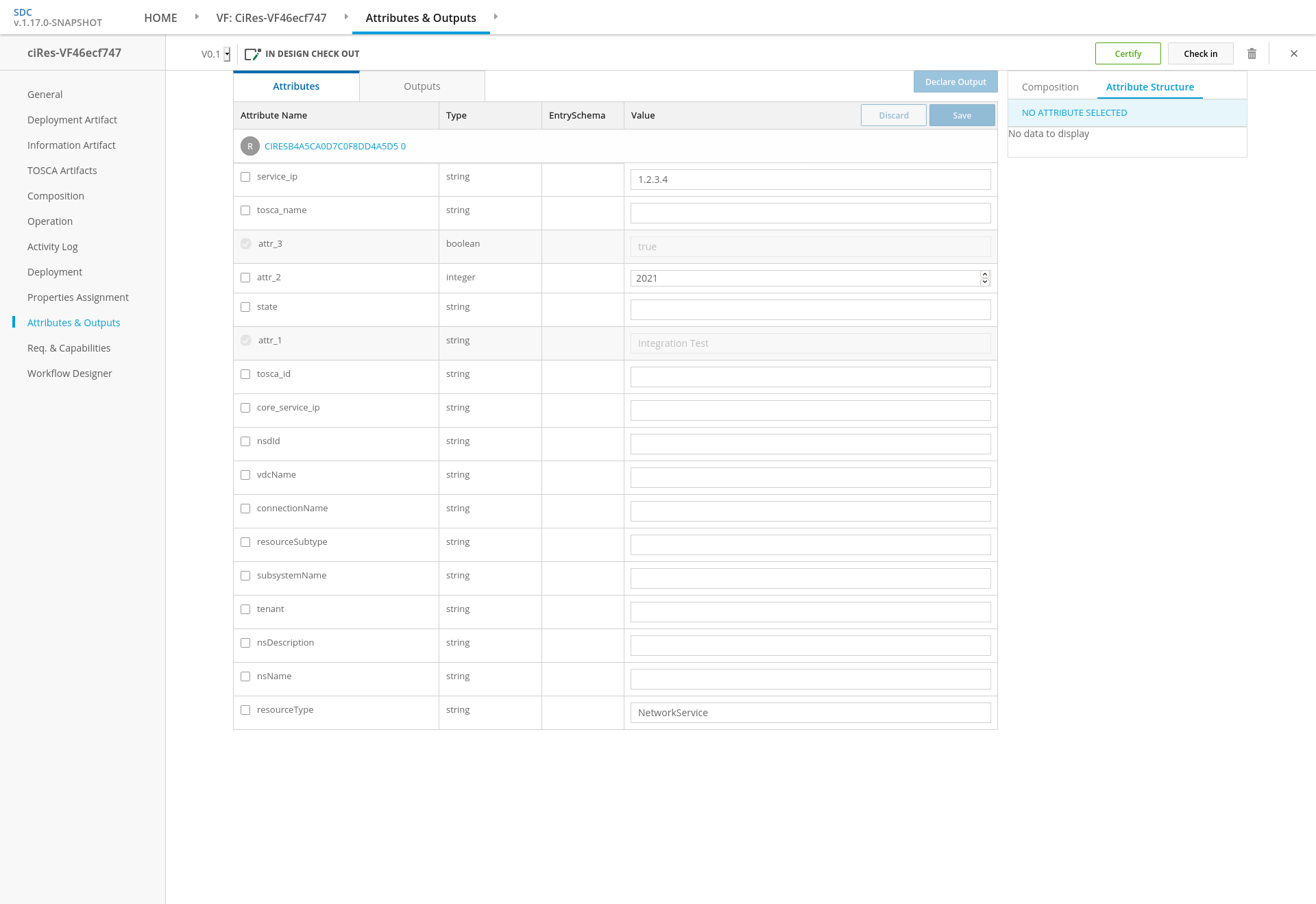Open General in left sidebar
This screenshot has width=1316, height=904.
45,95
